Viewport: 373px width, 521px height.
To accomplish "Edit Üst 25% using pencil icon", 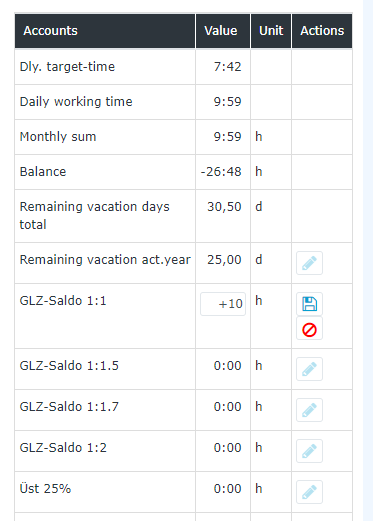I will 309,492.
